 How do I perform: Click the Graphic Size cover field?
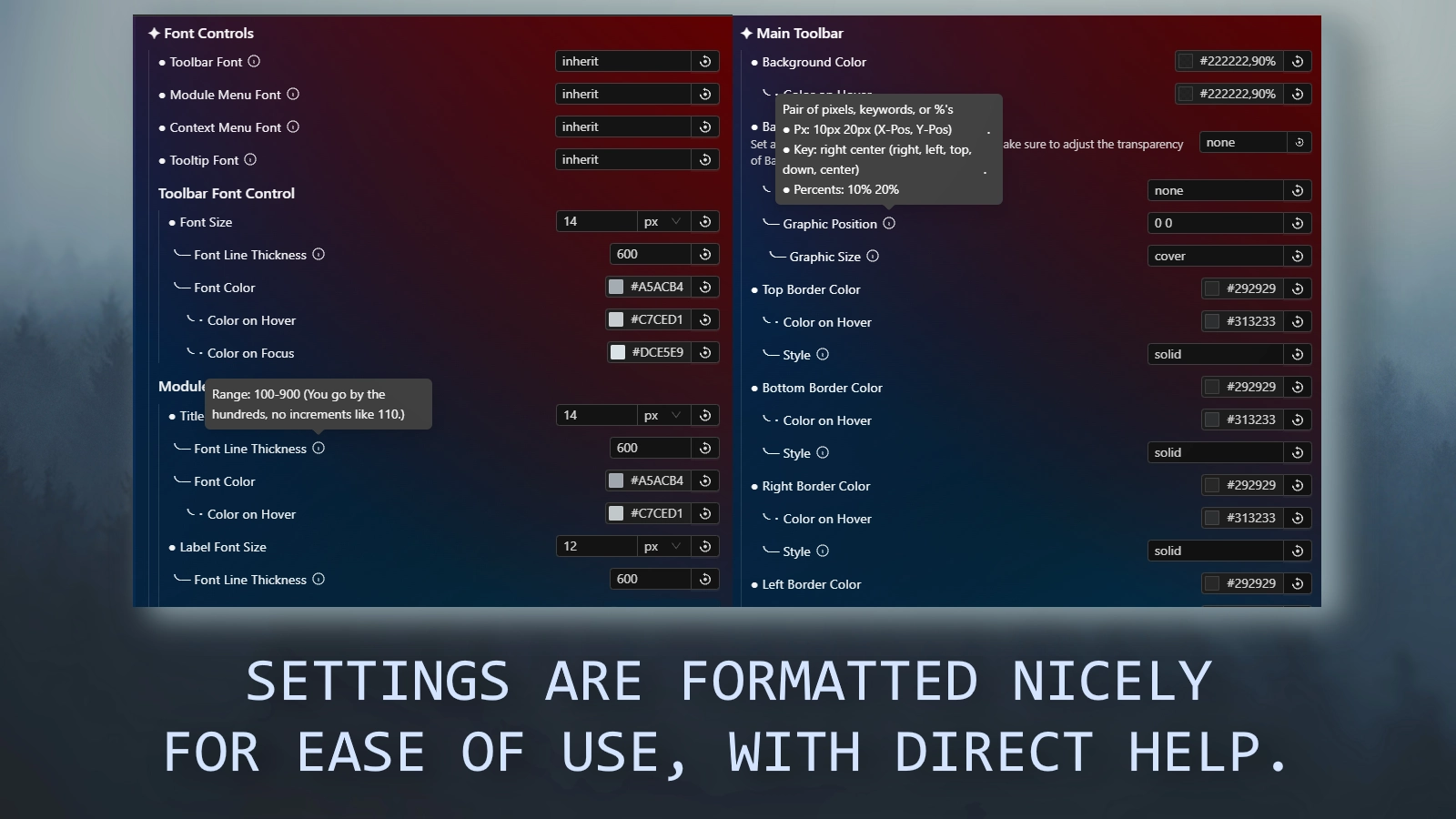tap(1216, 257)
